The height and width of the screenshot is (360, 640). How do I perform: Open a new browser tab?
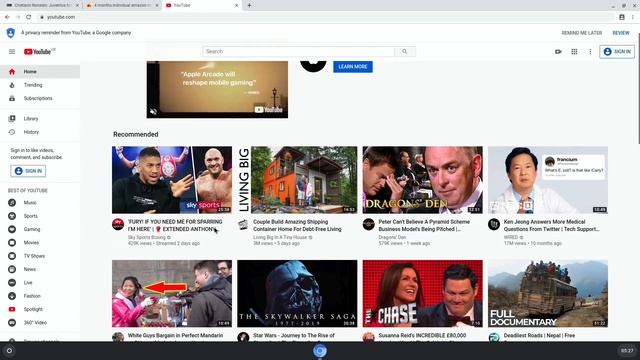click(249, 5)
